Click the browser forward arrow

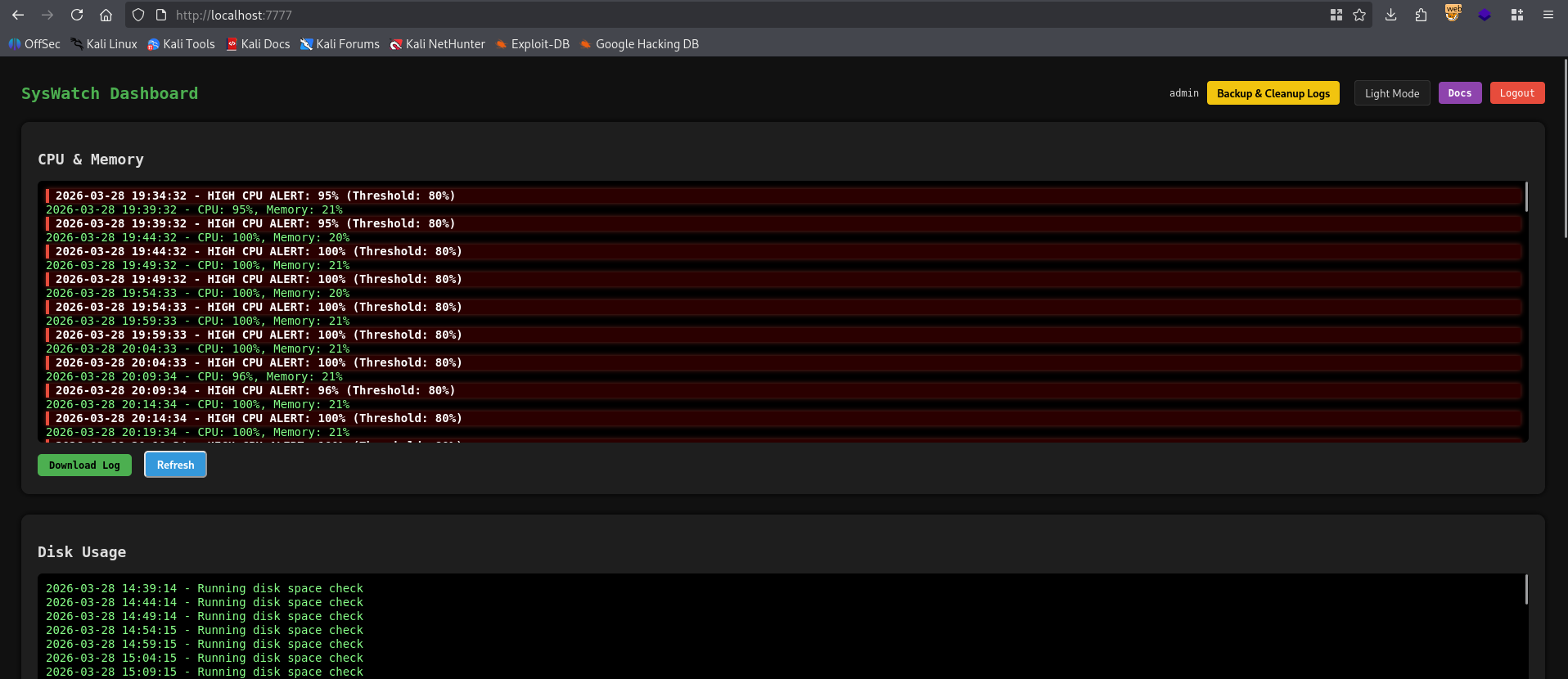click(x=47, y=15)
